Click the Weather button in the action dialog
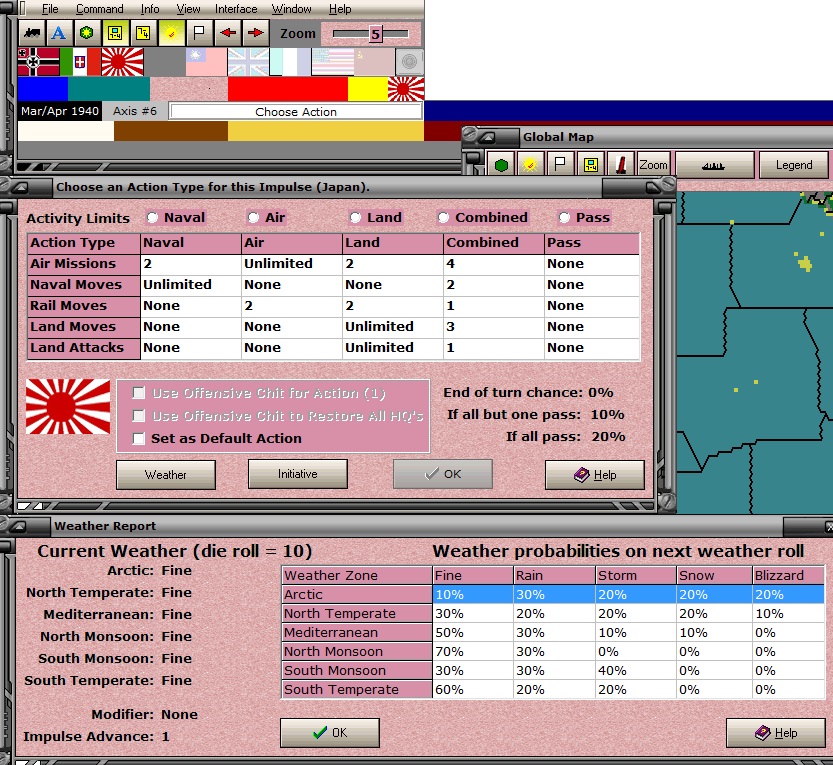Screen dimensions: 833x765 point(166,474)
